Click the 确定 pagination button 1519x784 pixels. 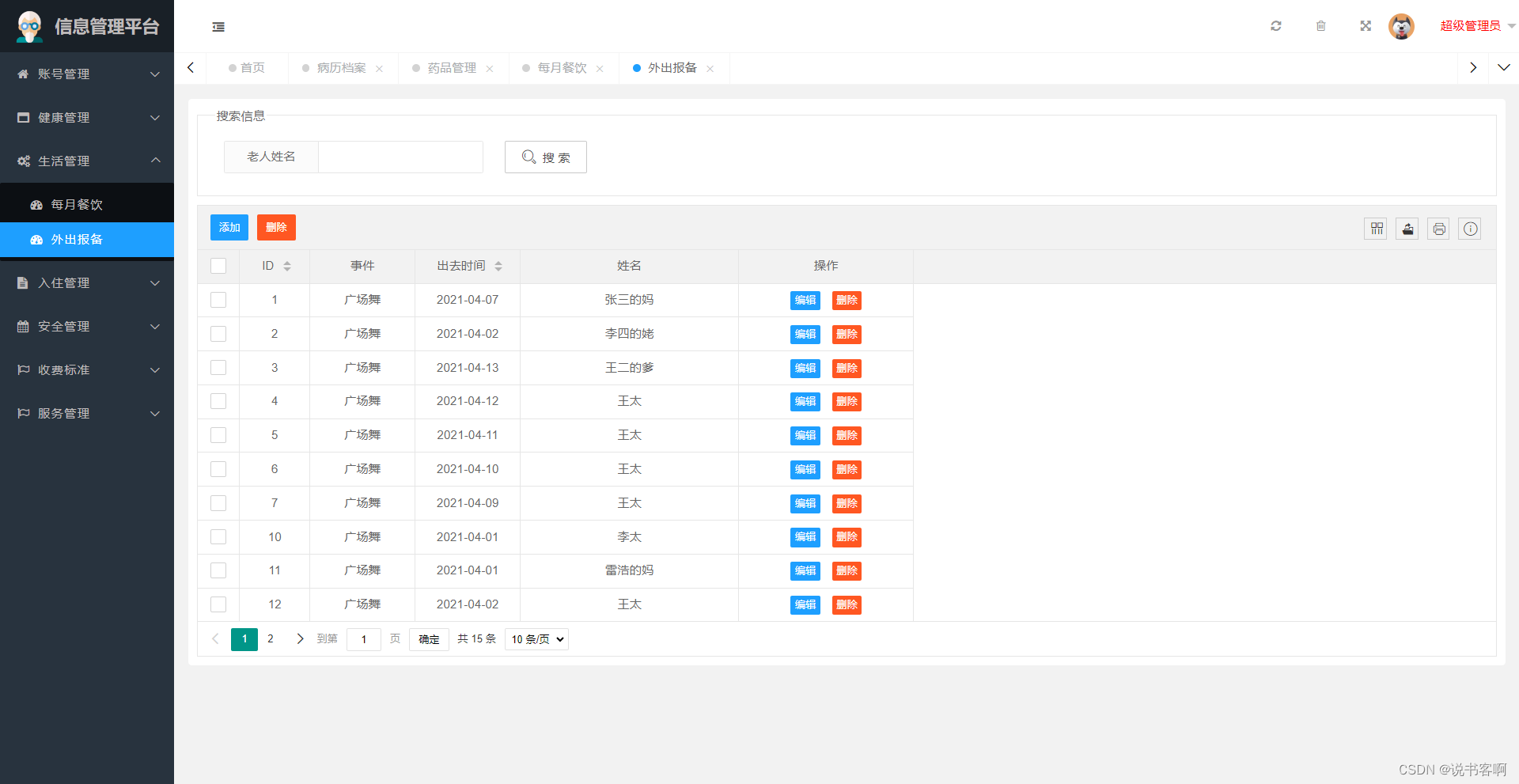(x=429, y=639)
